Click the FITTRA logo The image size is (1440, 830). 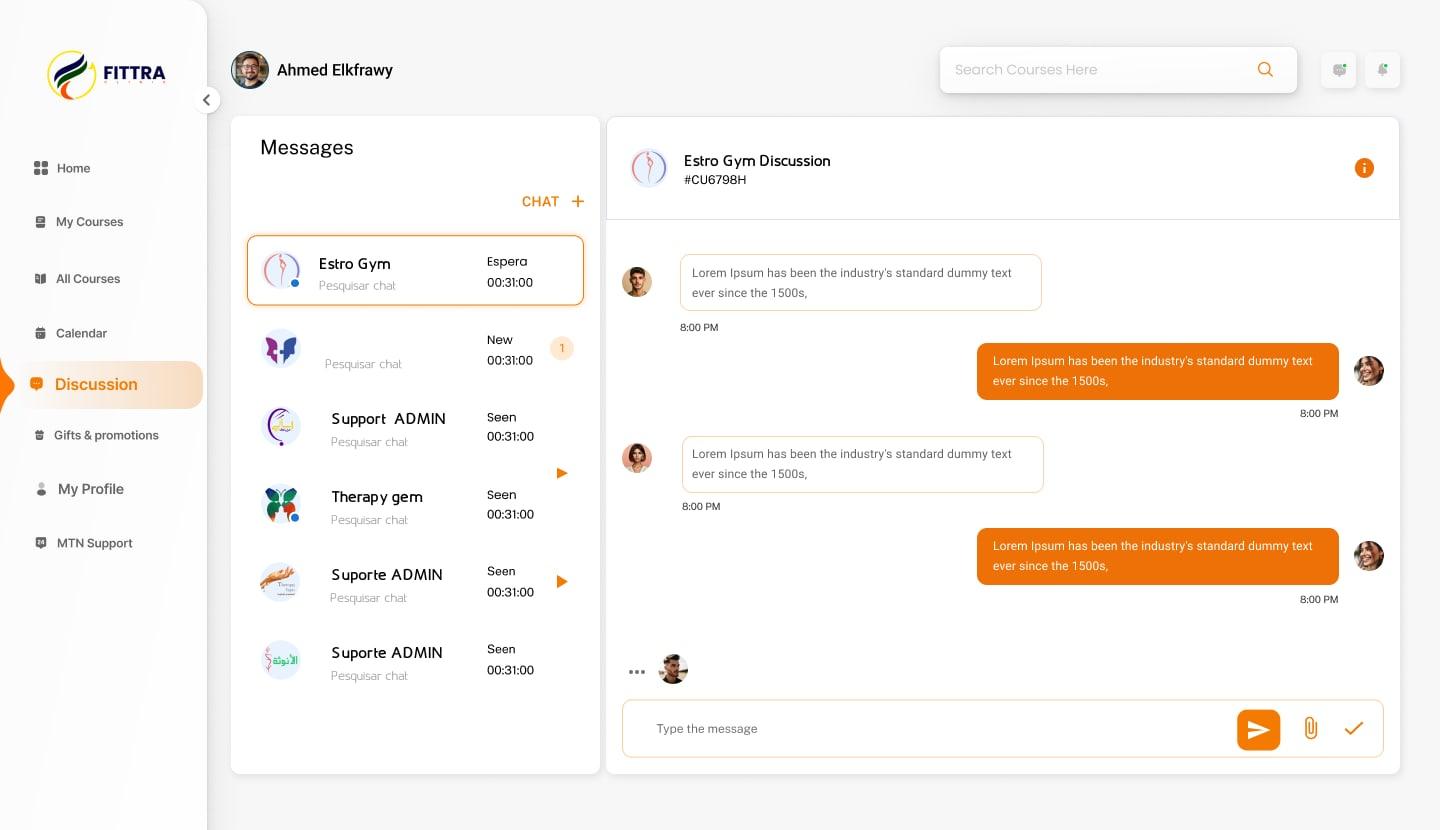(106, 75)
